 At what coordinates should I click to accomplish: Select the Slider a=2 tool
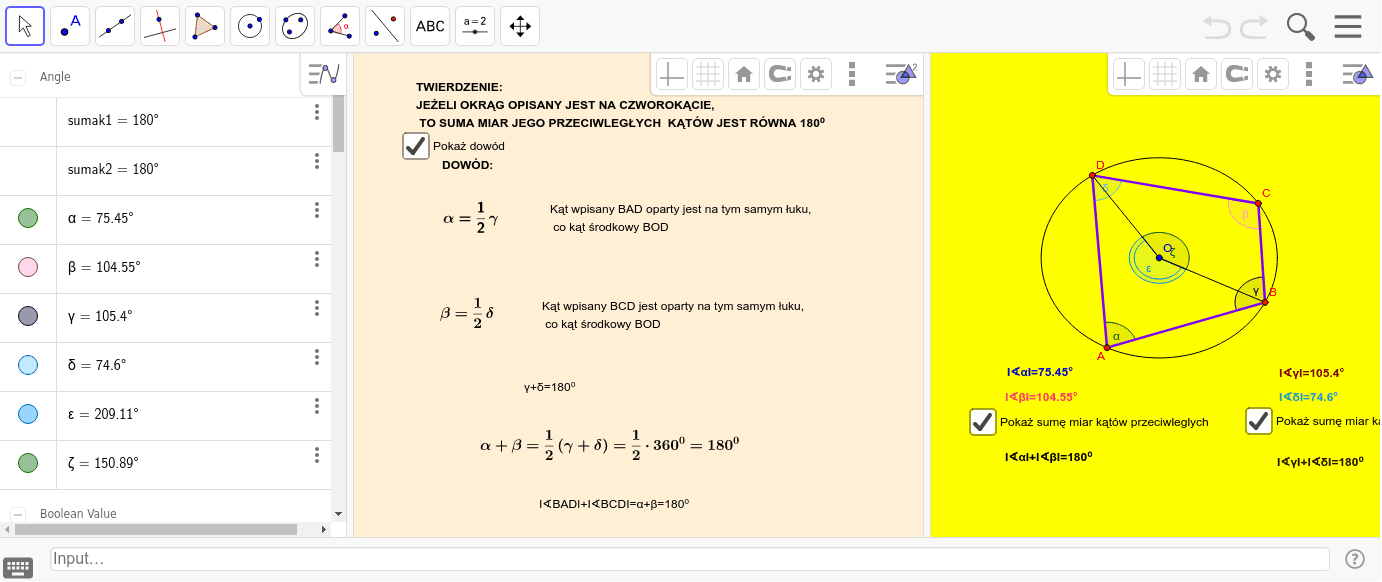475,26
